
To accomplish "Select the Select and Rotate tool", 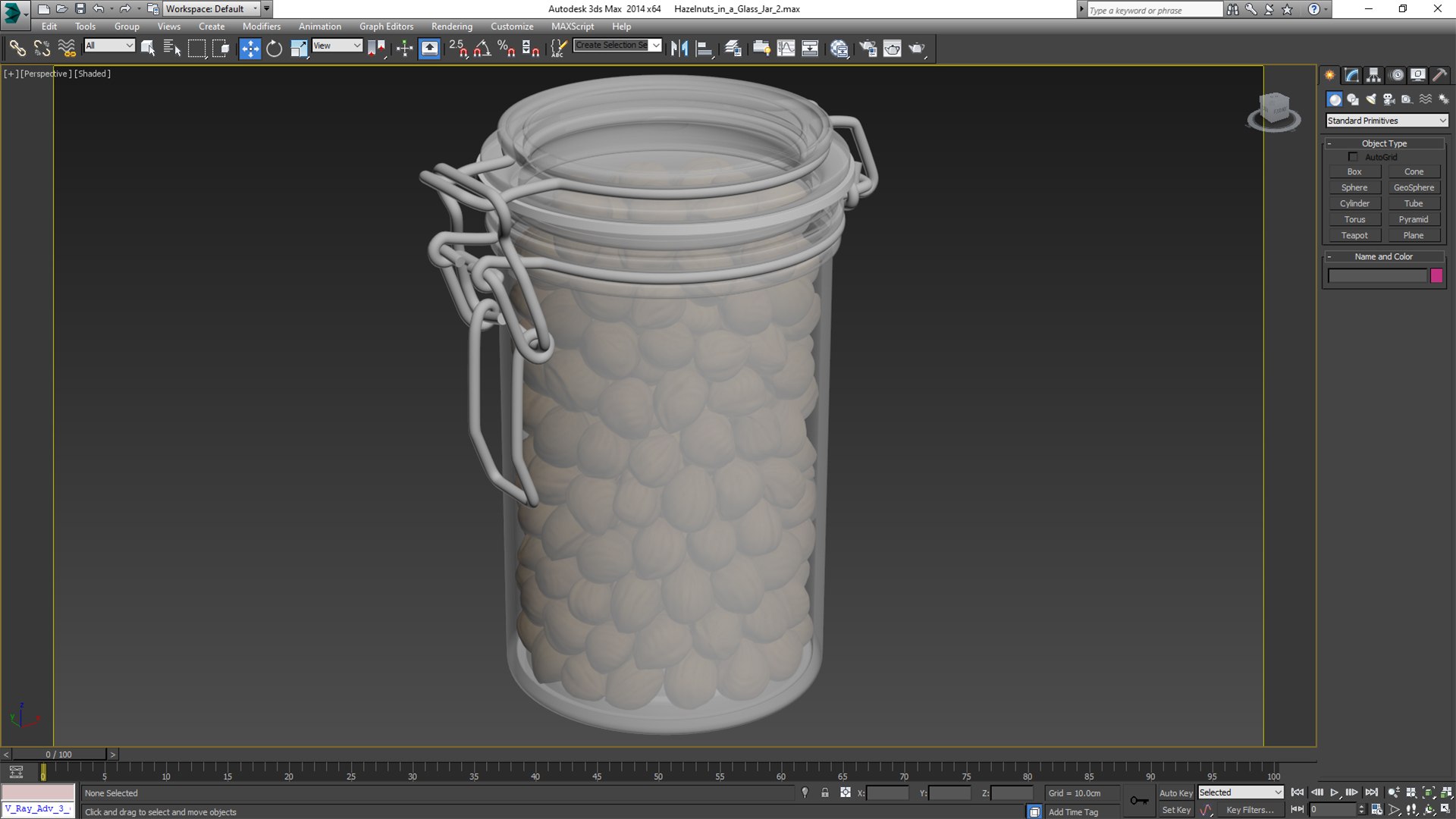I will click(x=274, y=49).
